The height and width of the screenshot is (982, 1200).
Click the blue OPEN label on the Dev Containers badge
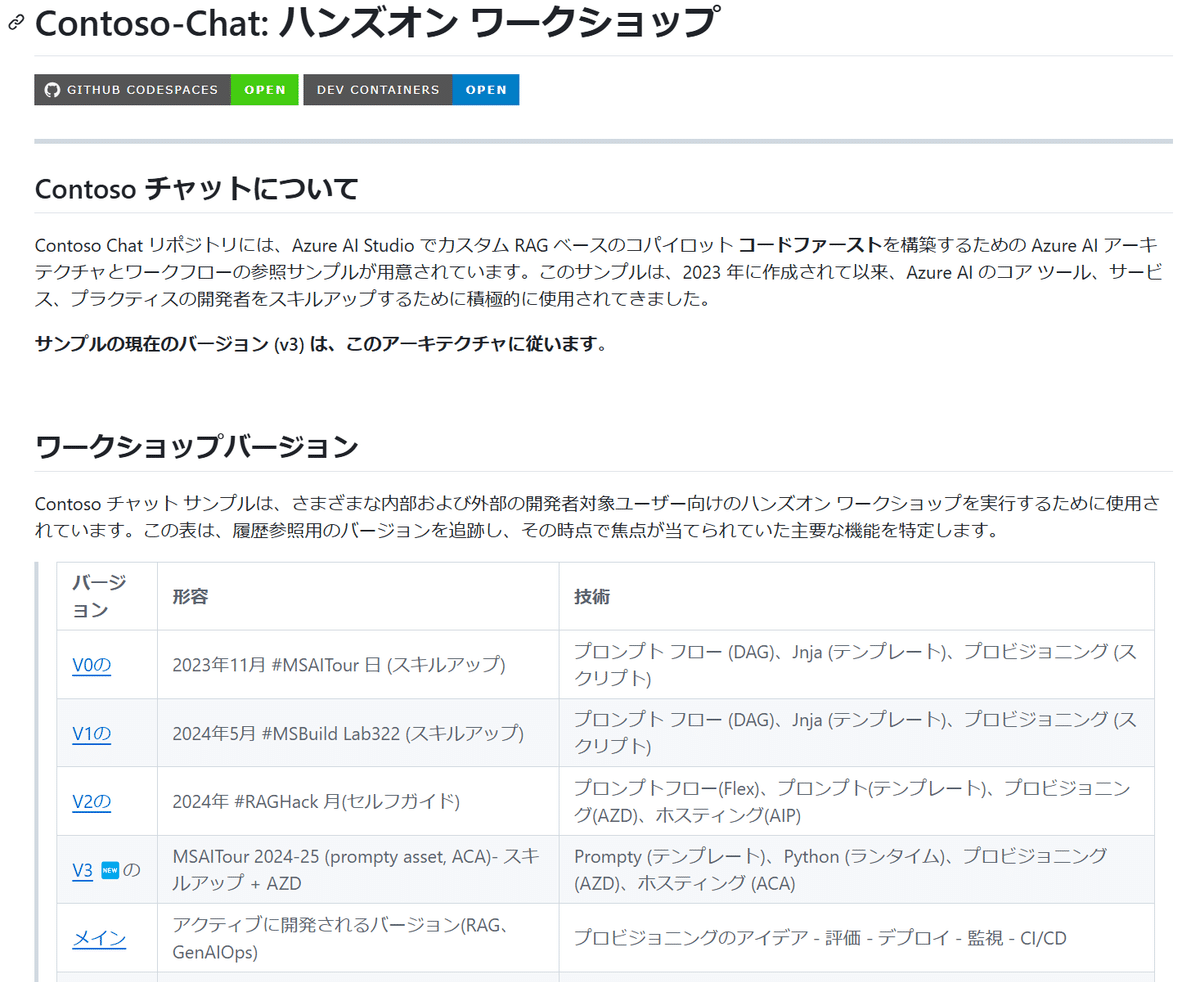[x=486, y=89]
